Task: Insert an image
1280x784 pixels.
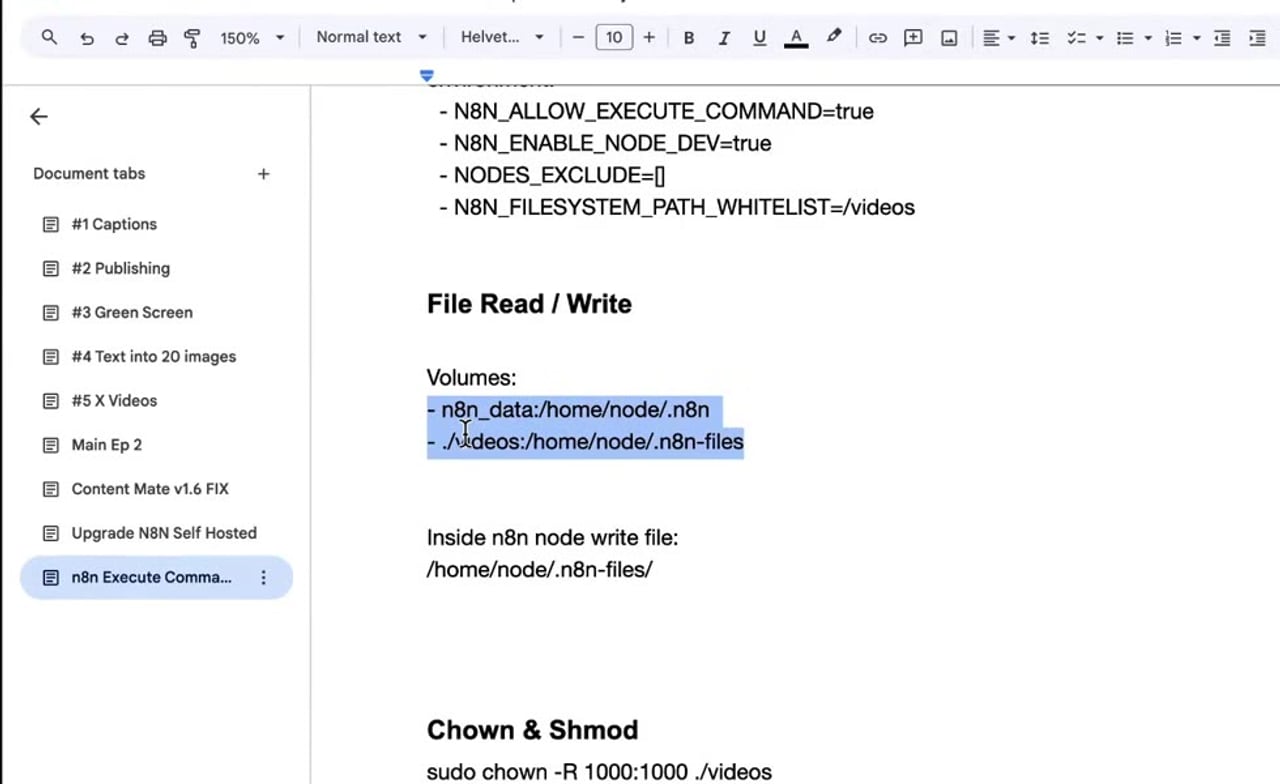Action: click(949, 38)
